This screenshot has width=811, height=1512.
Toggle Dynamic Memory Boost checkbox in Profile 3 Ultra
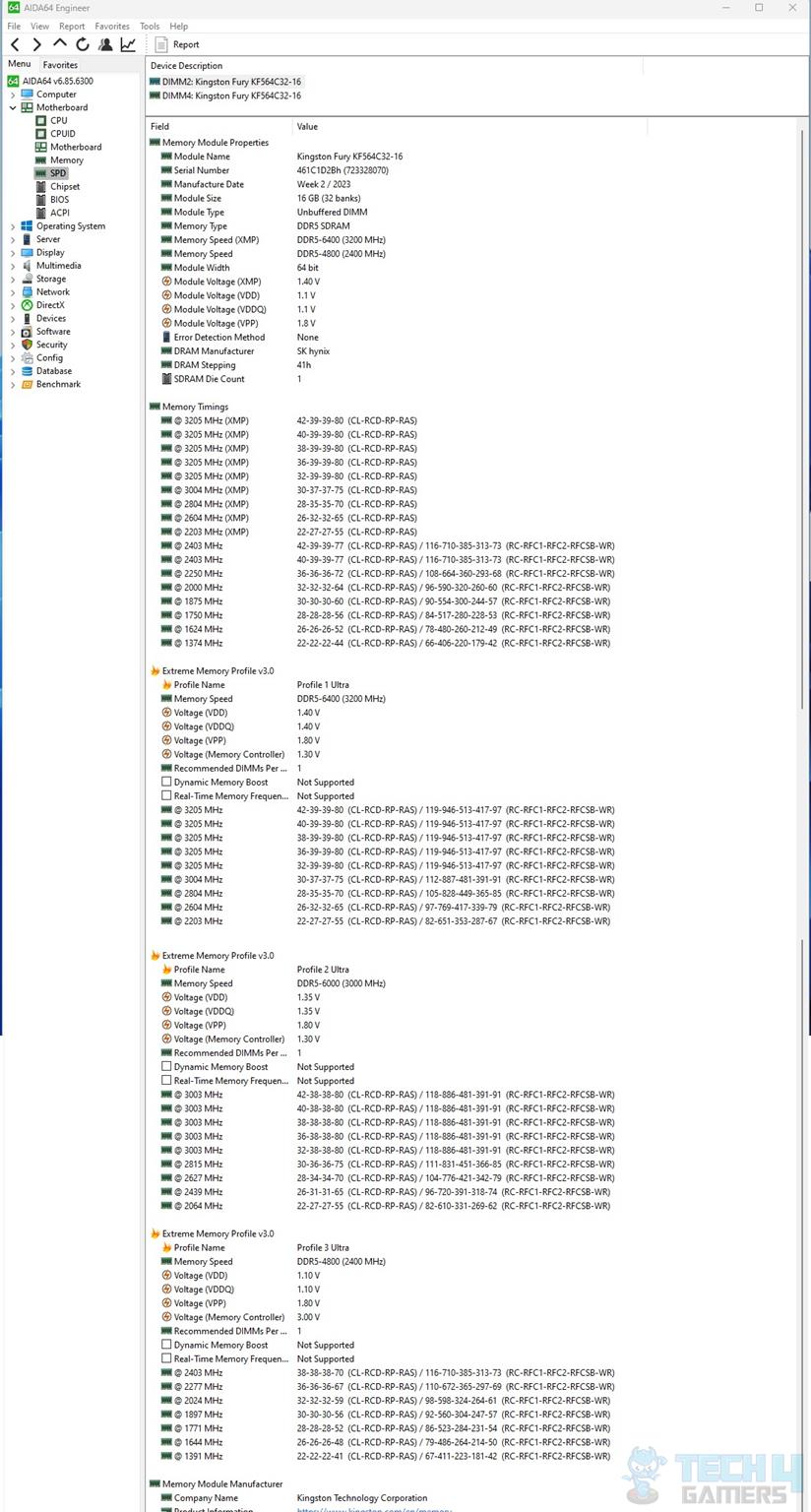click(x=166, y=1345)
